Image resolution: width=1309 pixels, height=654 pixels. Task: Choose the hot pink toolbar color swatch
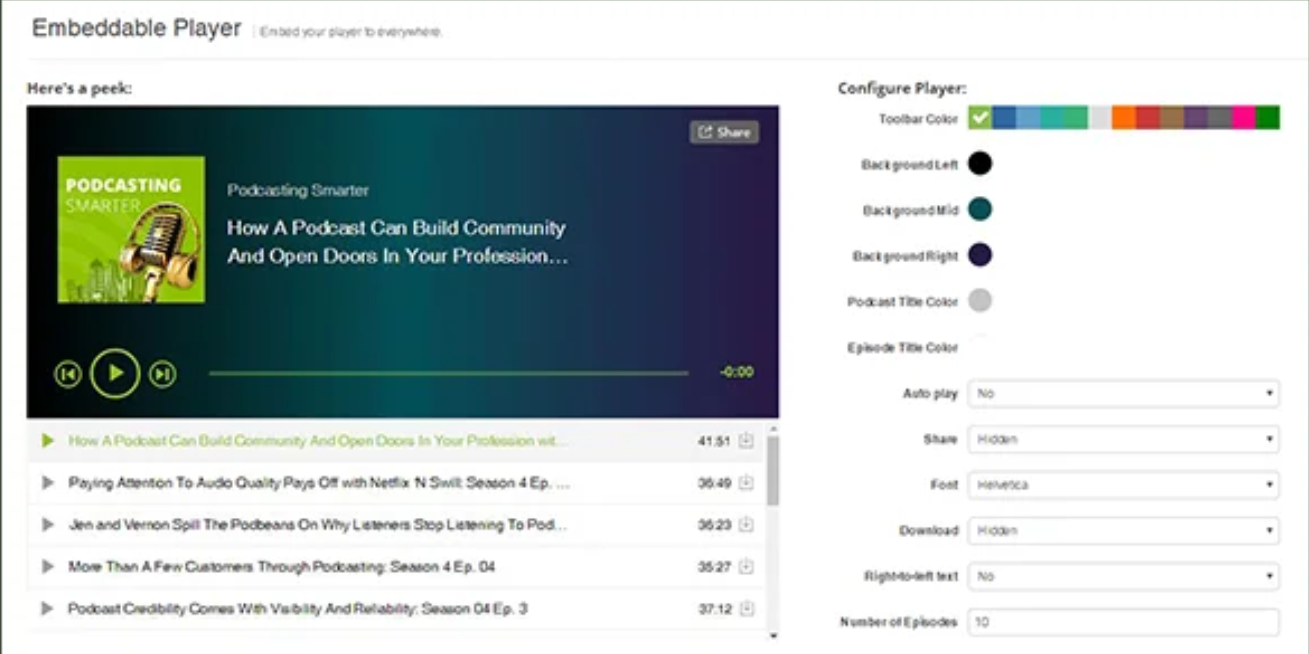[1243, 118]
